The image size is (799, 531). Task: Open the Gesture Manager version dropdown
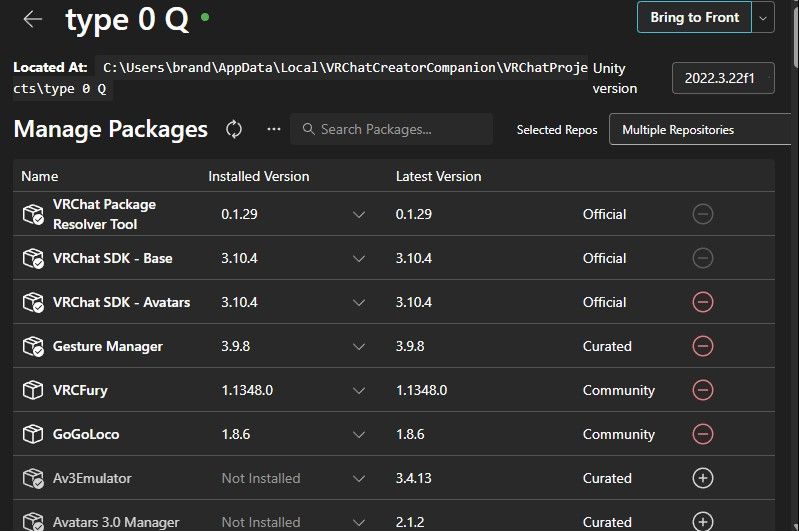click(x=359, y=347)
